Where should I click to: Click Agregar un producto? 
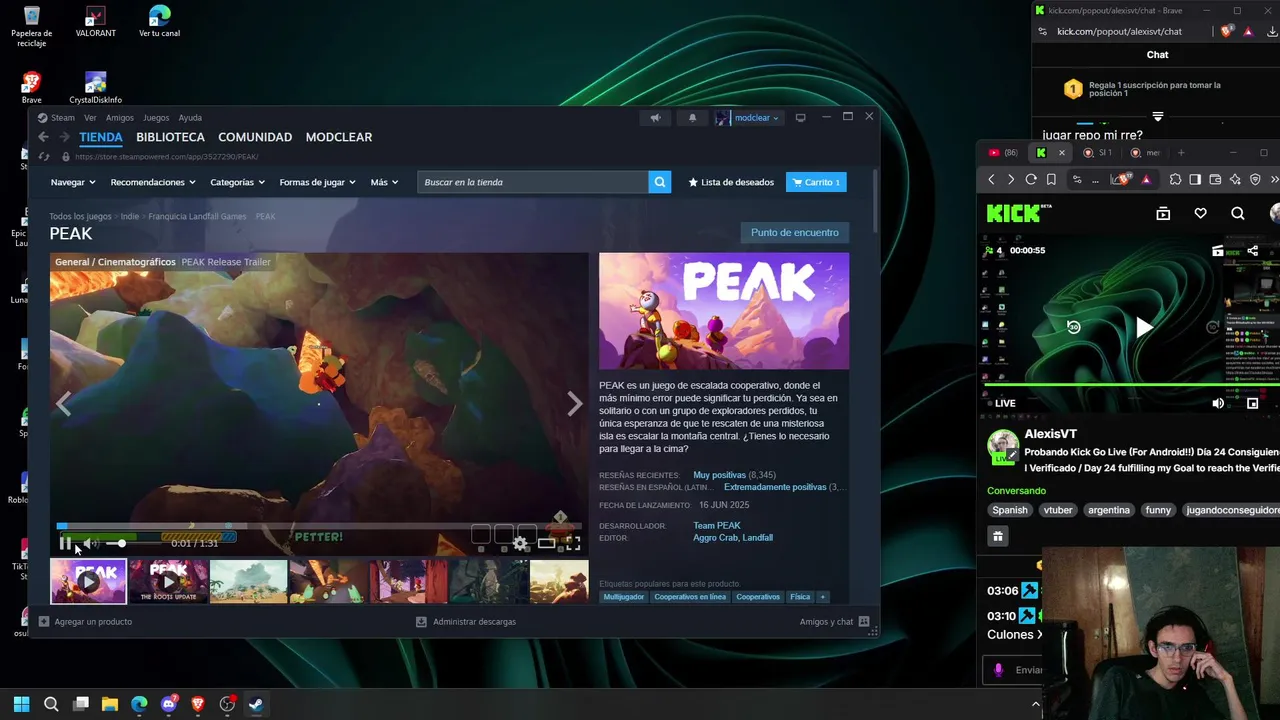tap(85, 622)
